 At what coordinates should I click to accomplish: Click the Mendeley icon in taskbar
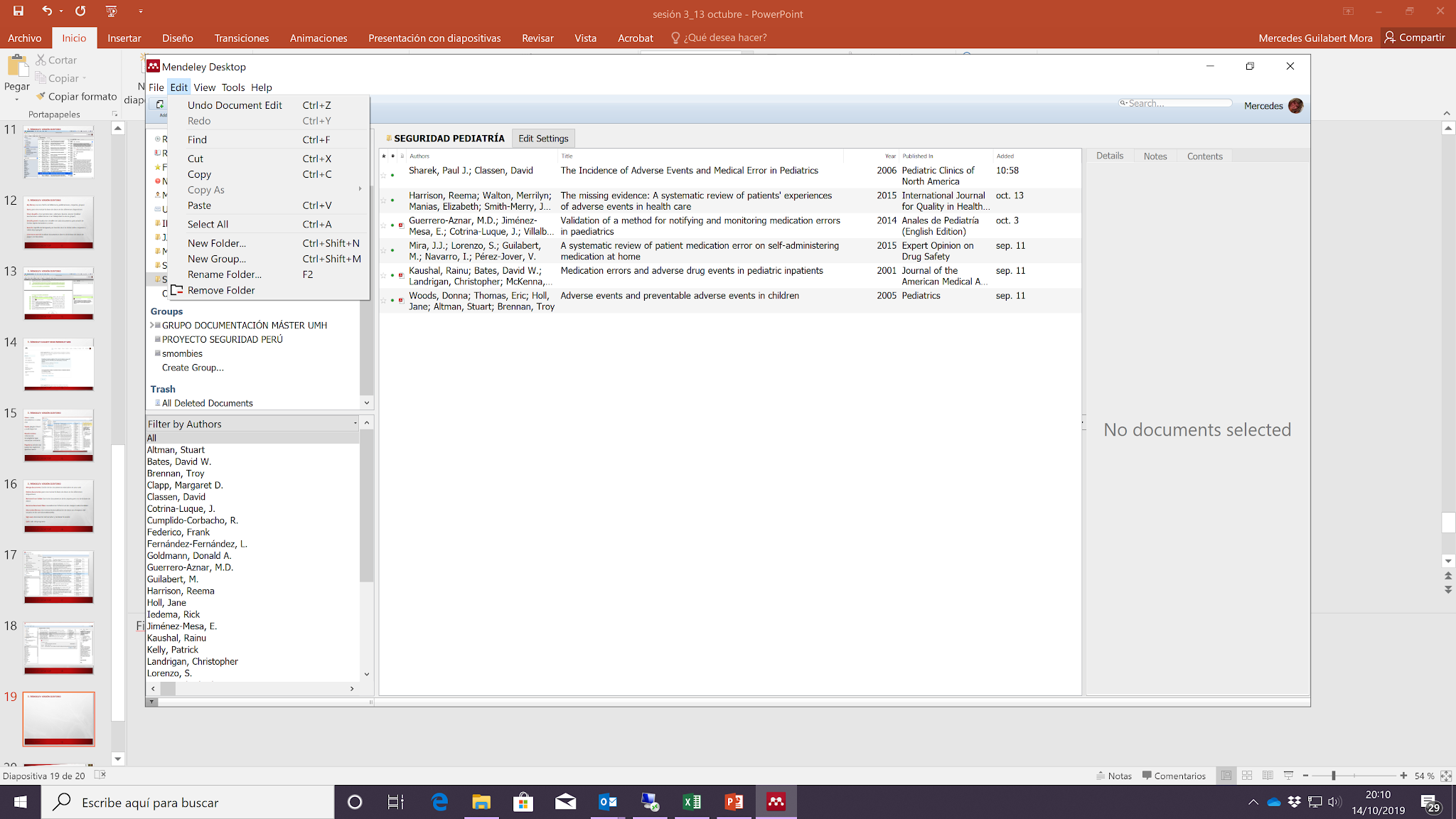coord(776,802)
